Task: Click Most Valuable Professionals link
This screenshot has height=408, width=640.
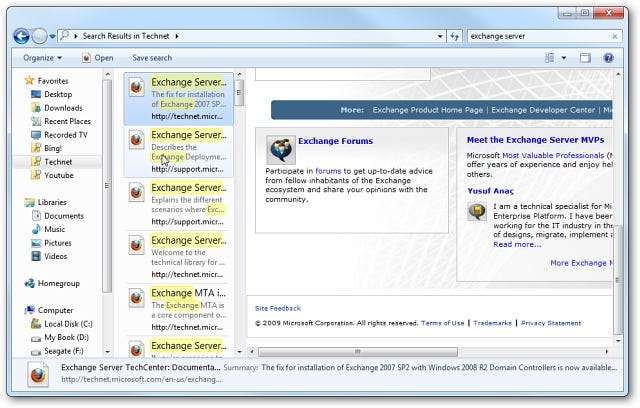Action: point(553,155)
